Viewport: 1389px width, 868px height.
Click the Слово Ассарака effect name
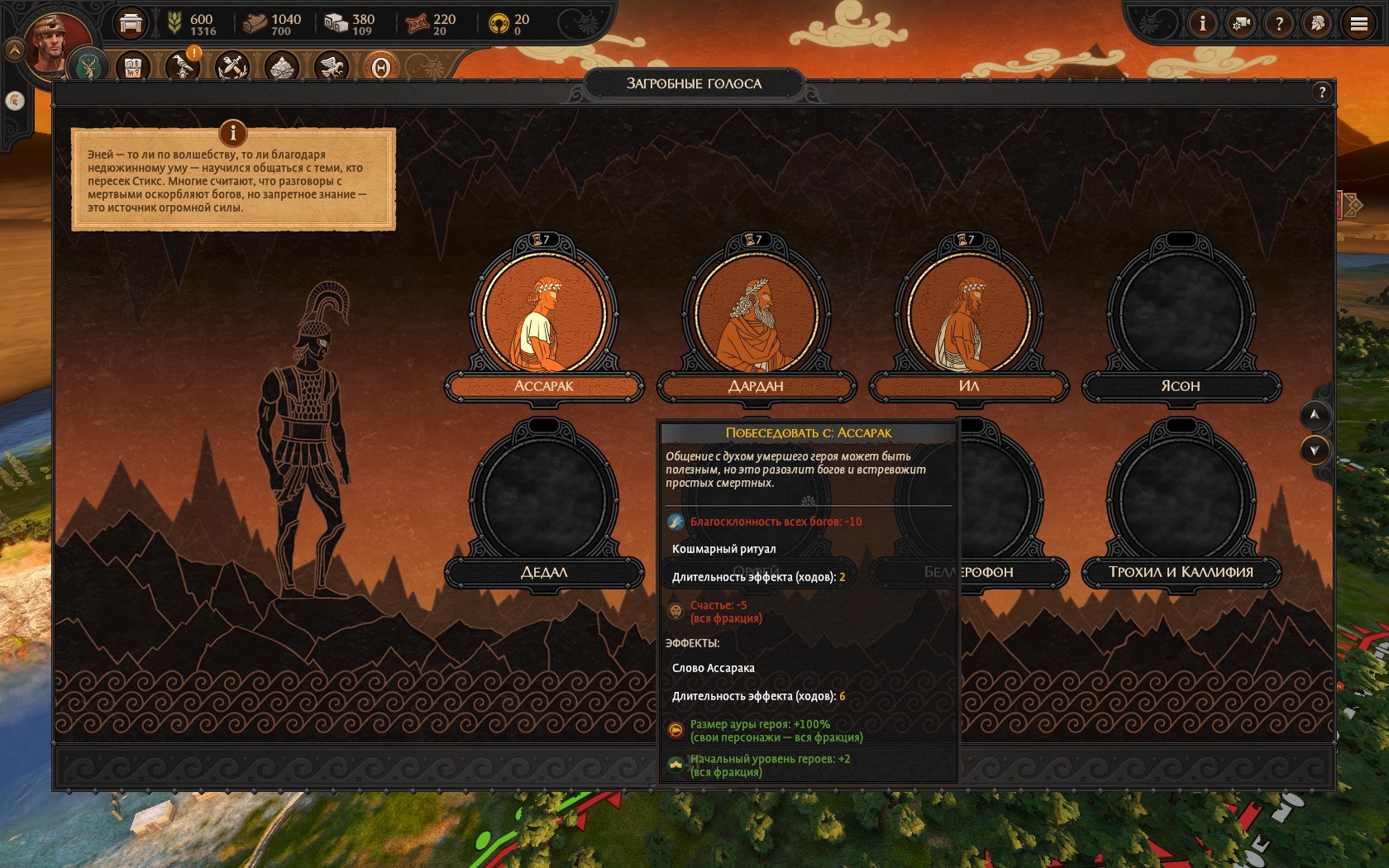(x=714, y=668)
